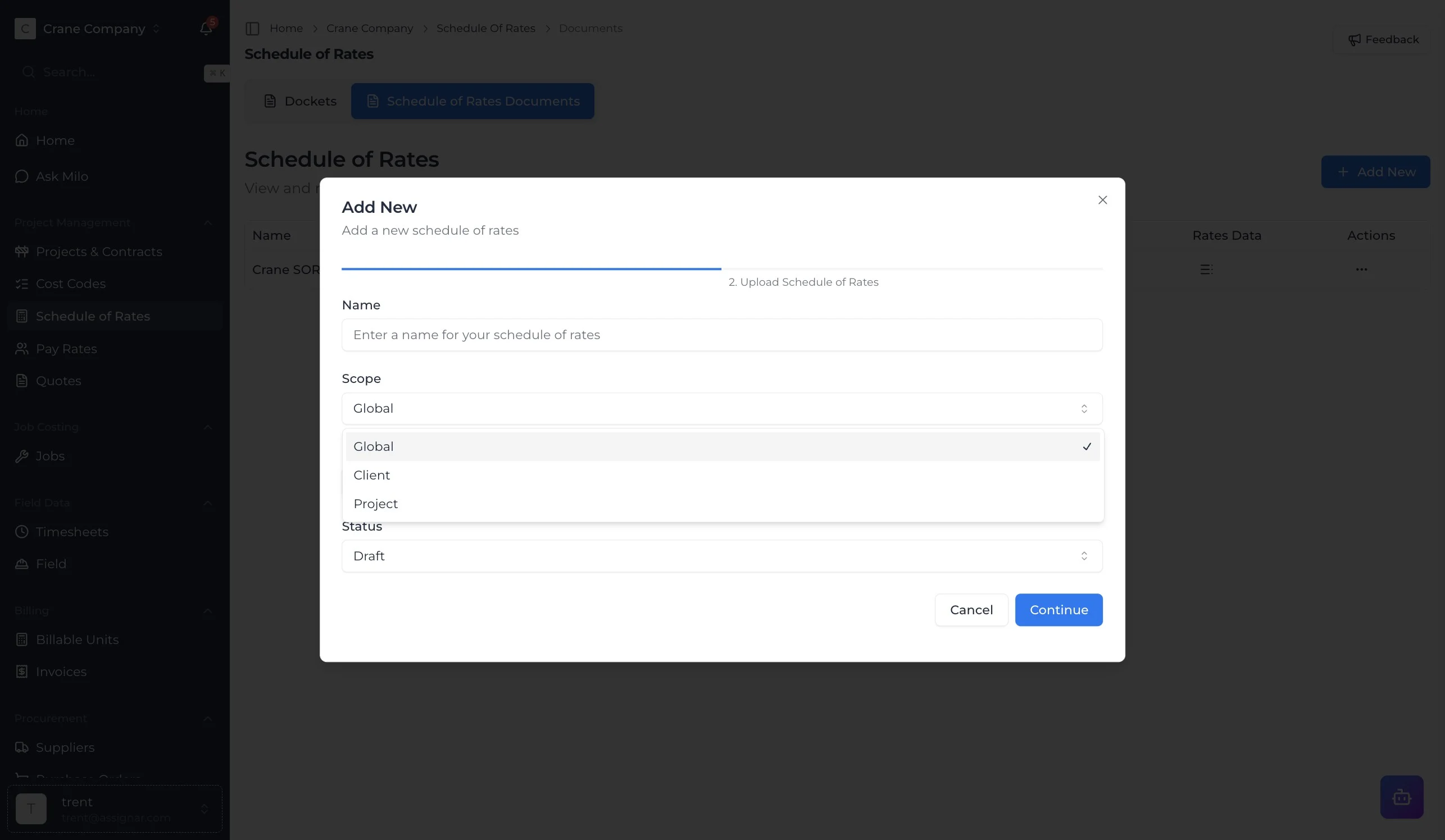Select the Project scope option
The width and height of the screenshot is (1445, 840).
tap(376, 504)
